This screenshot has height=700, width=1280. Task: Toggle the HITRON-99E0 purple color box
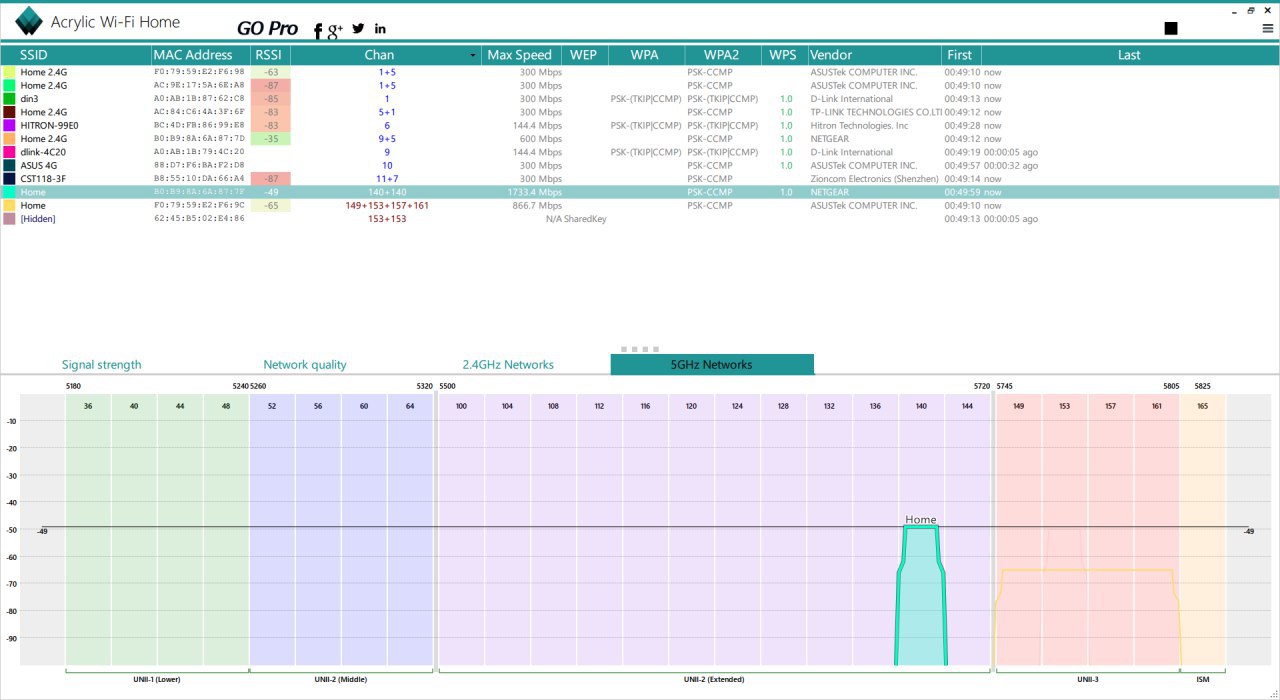tap(10, 126)
